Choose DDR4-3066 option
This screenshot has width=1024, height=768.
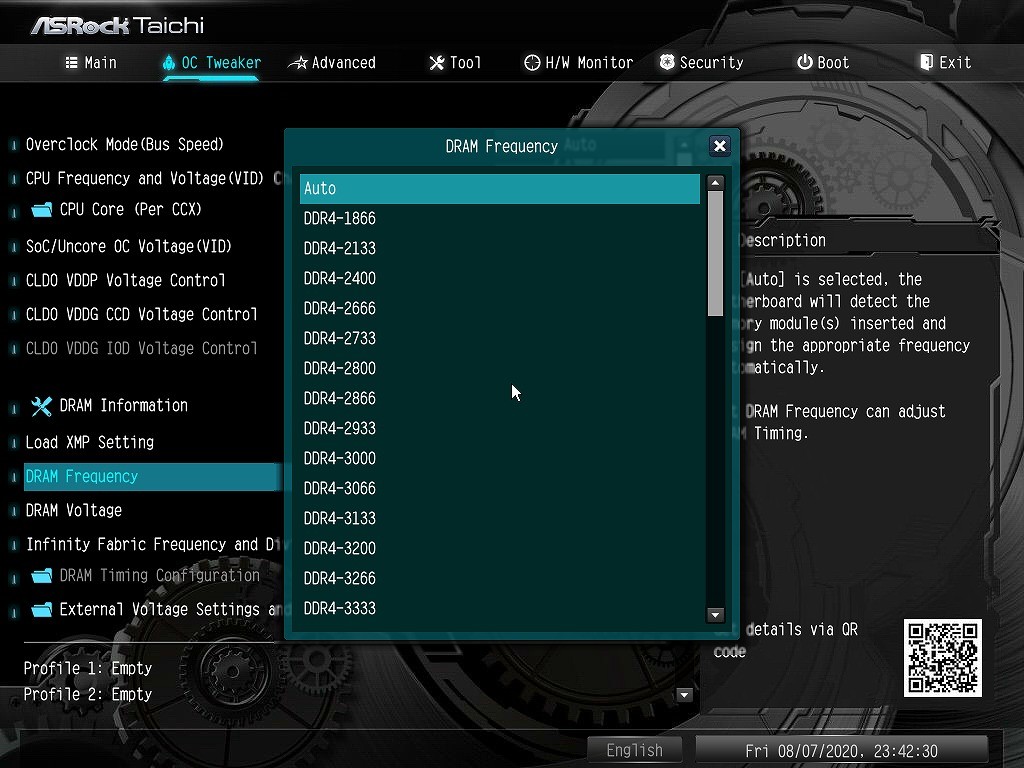tap(500, 488)
